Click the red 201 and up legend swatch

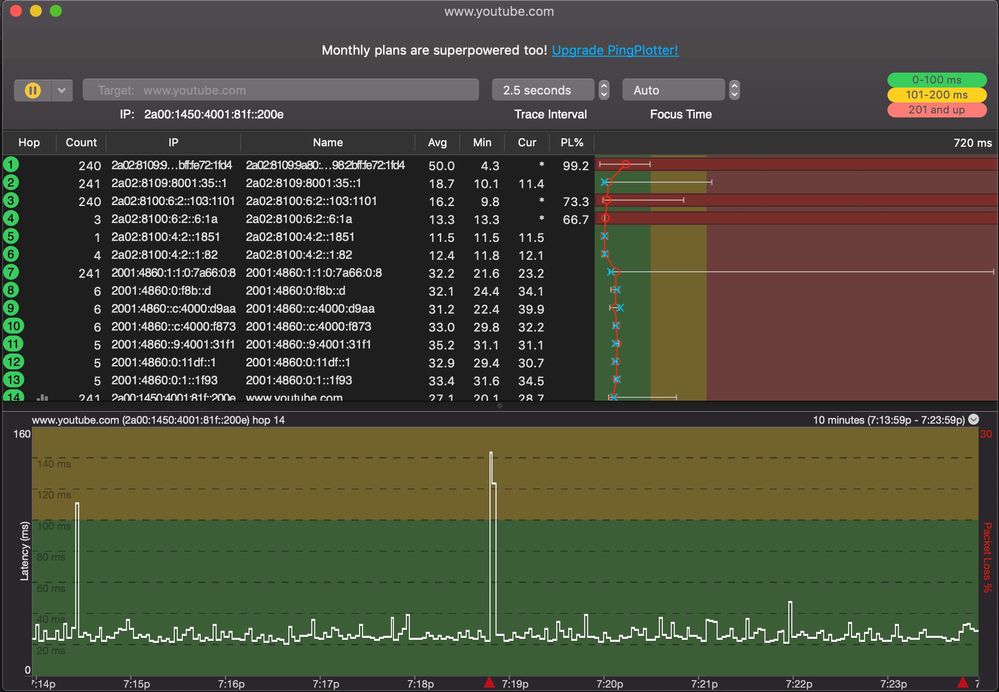[937, 110]
